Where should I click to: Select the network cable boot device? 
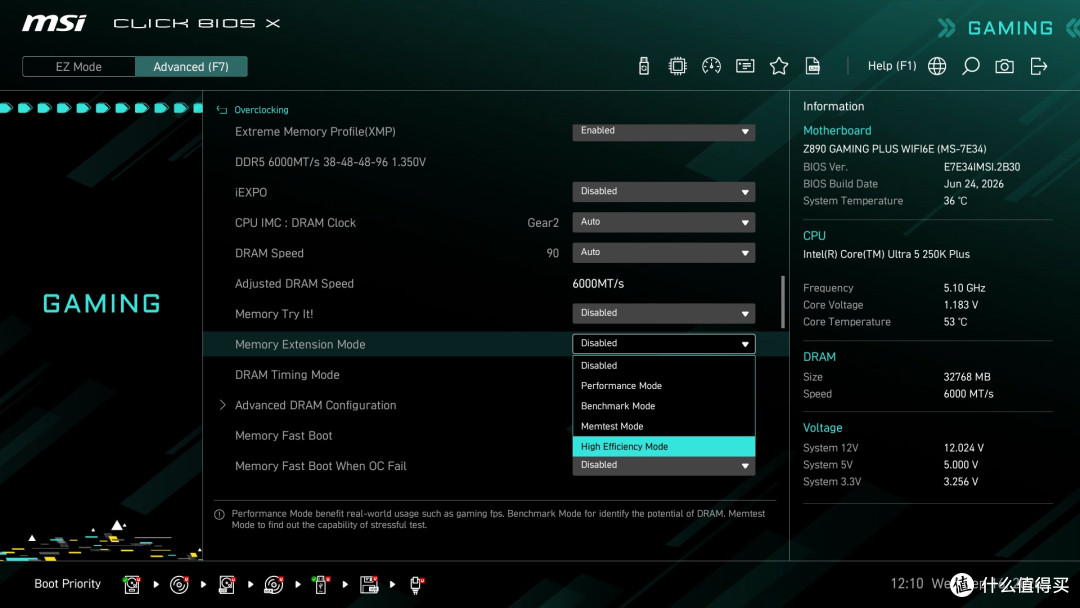pyautogui.click(x=416, y=585)
